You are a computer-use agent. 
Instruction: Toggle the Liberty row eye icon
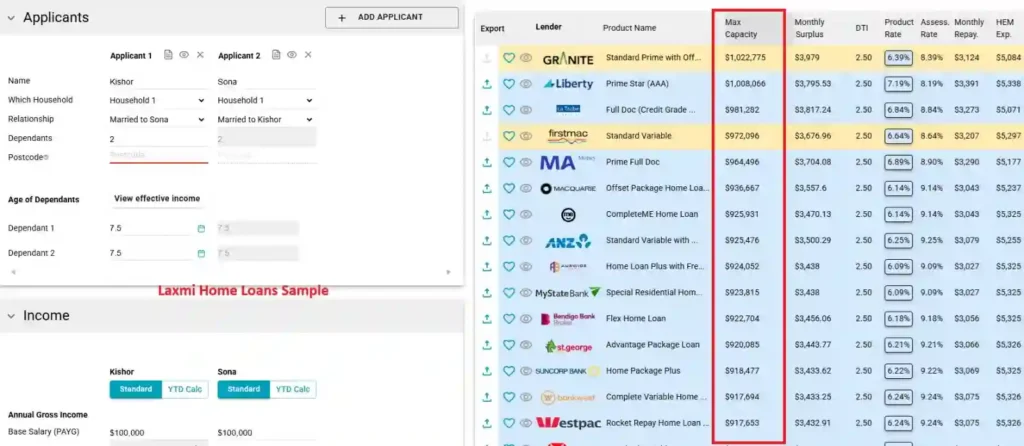coord(526,84)
